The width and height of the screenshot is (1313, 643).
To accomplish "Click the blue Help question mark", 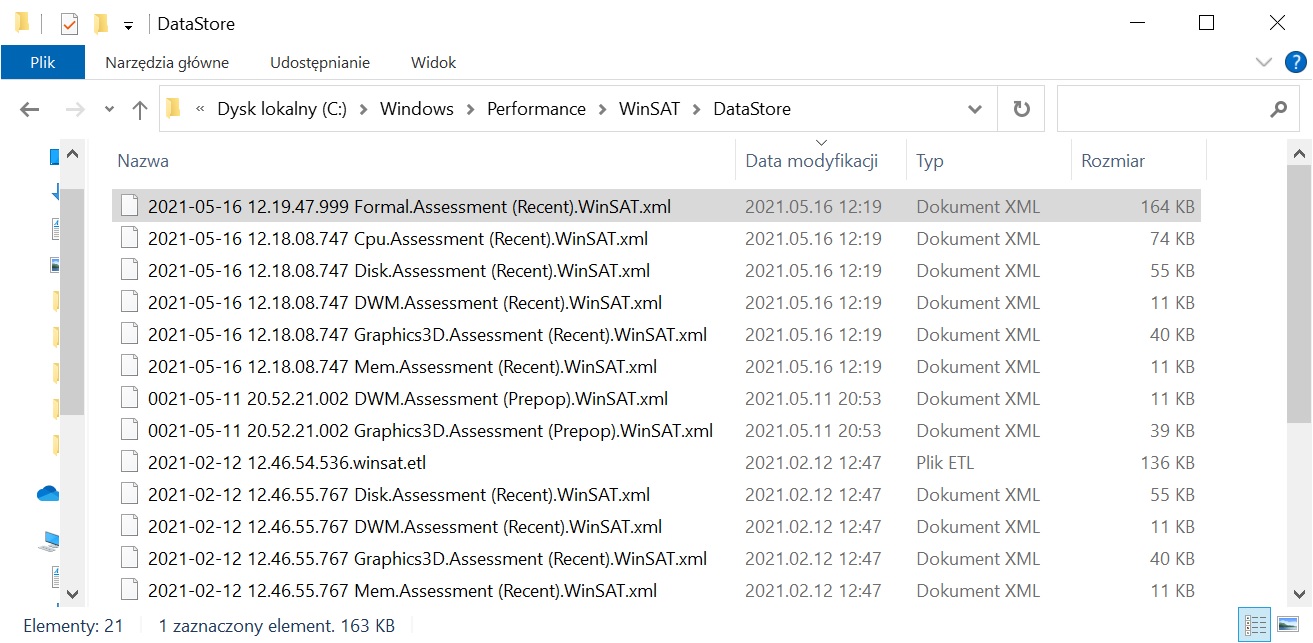I will pyautogui.click(x=1296, y=62).
